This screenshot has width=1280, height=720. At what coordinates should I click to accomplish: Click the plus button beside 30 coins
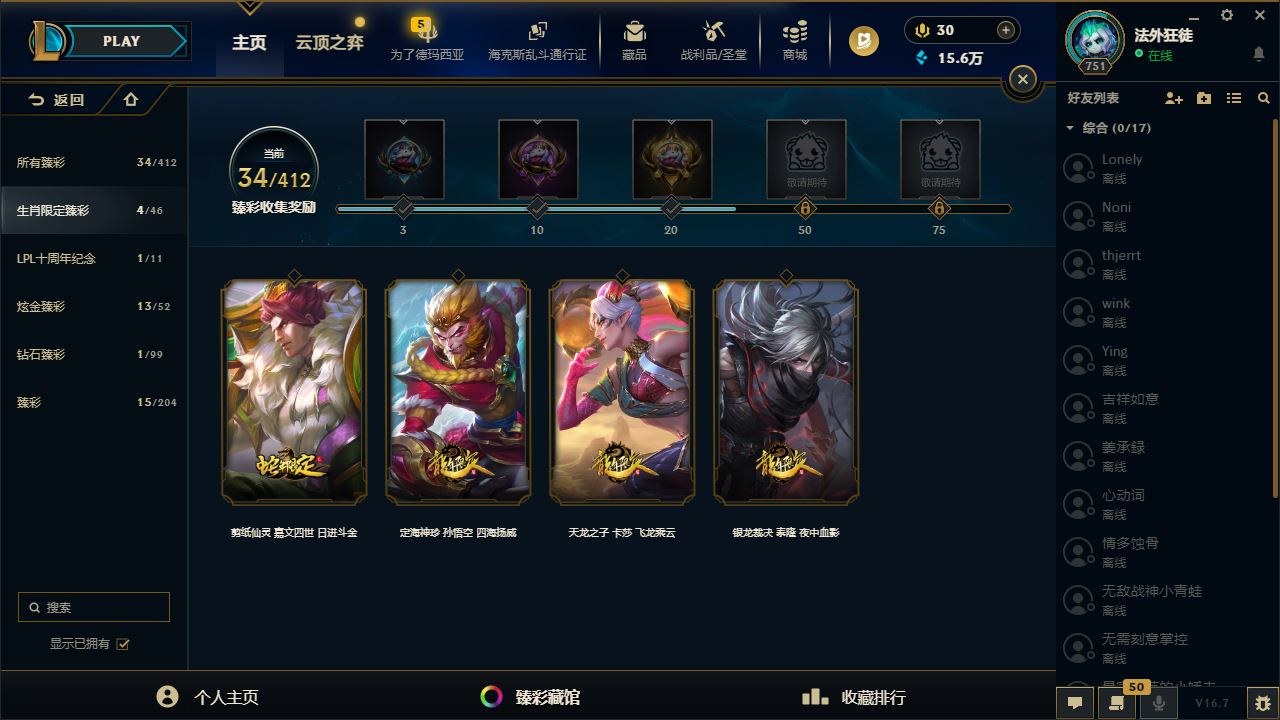point(1006,30)
